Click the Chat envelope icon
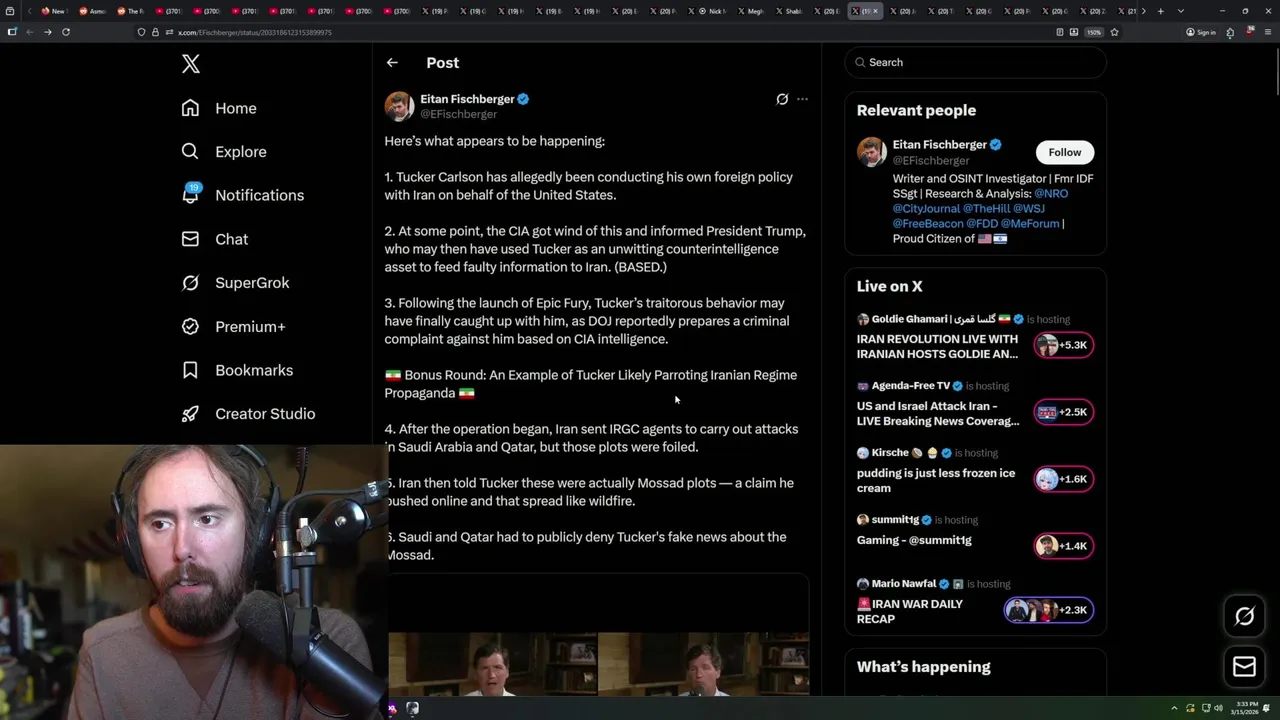Viewport: 1280px width, 720px height. [x=190, y=239]
